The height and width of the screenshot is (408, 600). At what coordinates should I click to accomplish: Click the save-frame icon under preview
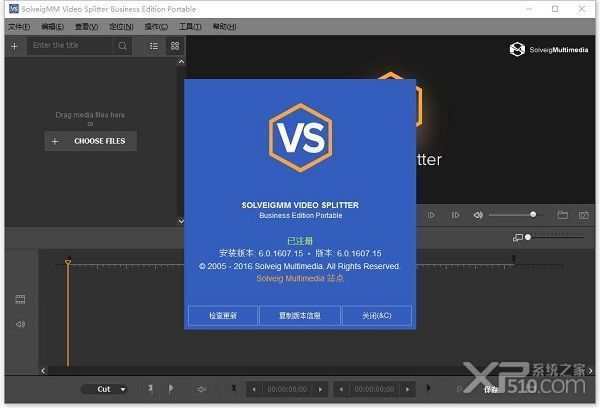pos(584,215)
